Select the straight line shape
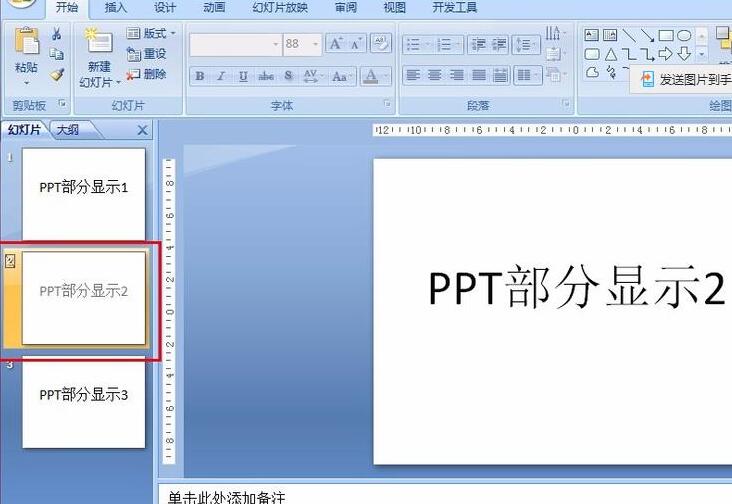 (629, 35)
